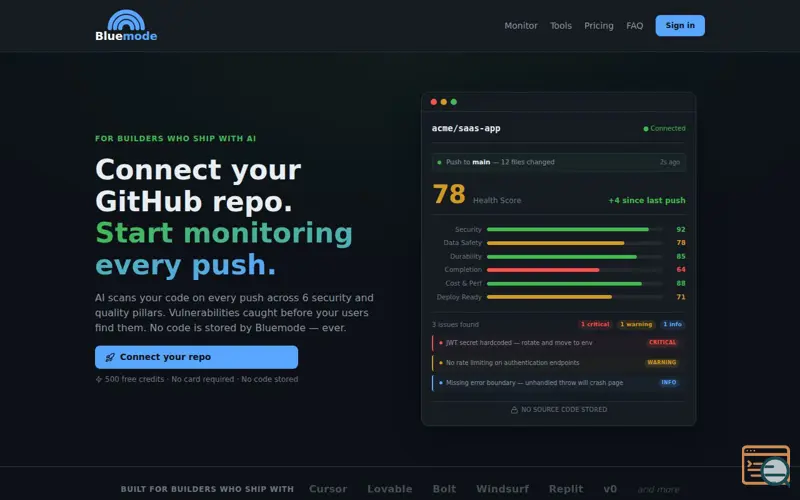Click the Connect your repo button
Image resolution: width=800 pixels, height=500 pixels.
(x=196, y=357)
